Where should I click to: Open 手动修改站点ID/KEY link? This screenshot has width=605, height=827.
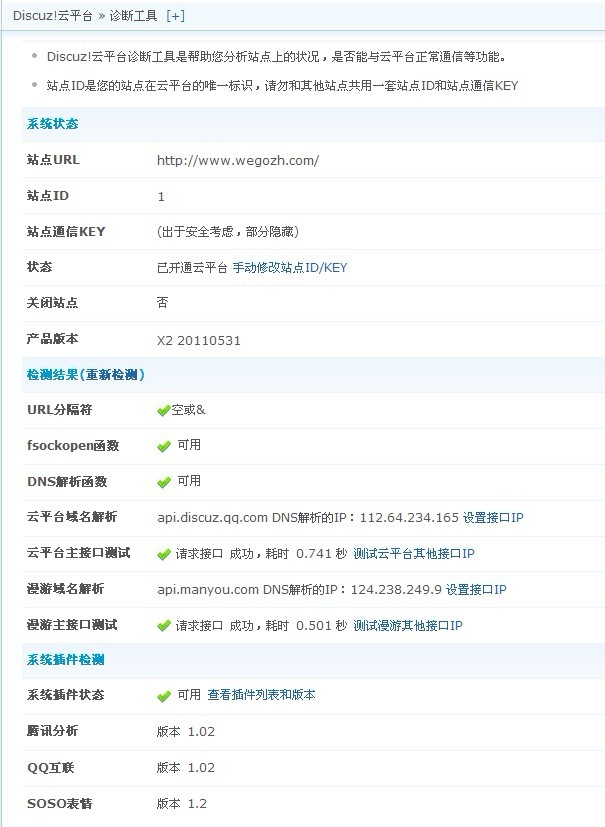click(290, 267)
